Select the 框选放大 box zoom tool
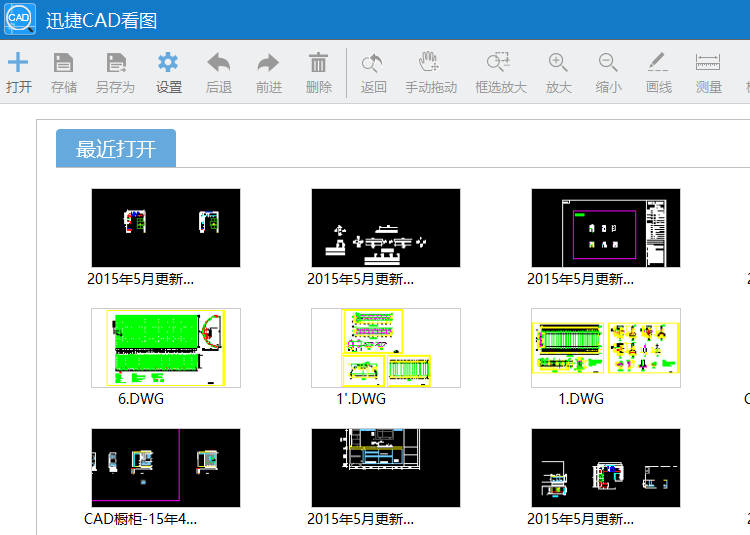Image resolution: width=750 pixels, height=535 pixels. 499,62
